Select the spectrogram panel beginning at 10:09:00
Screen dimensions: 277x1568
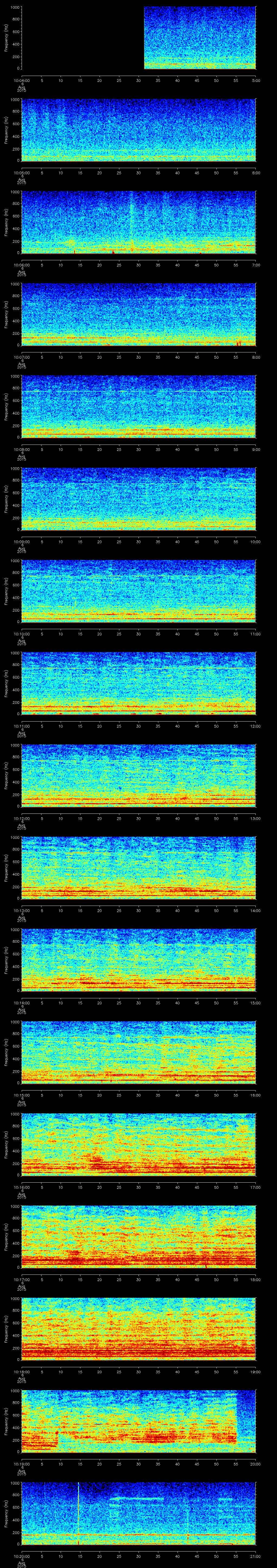tap(138, 499)
